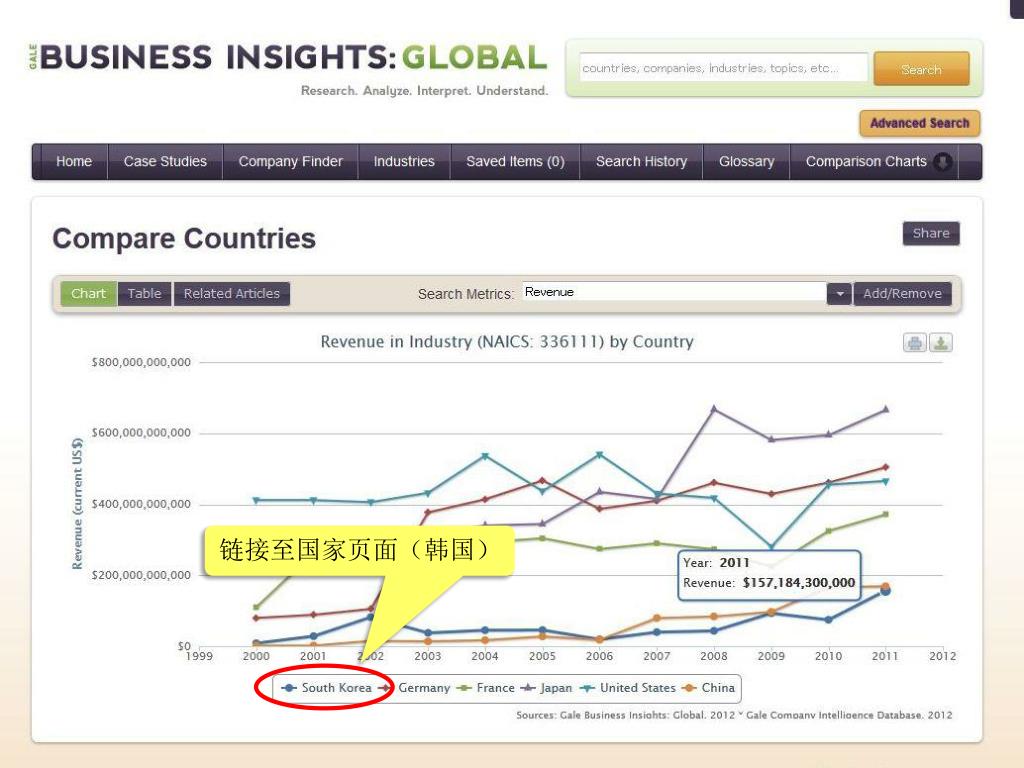The image size is (1024, 768).
Task: Click the print chart icon
Action: (914, 342)
